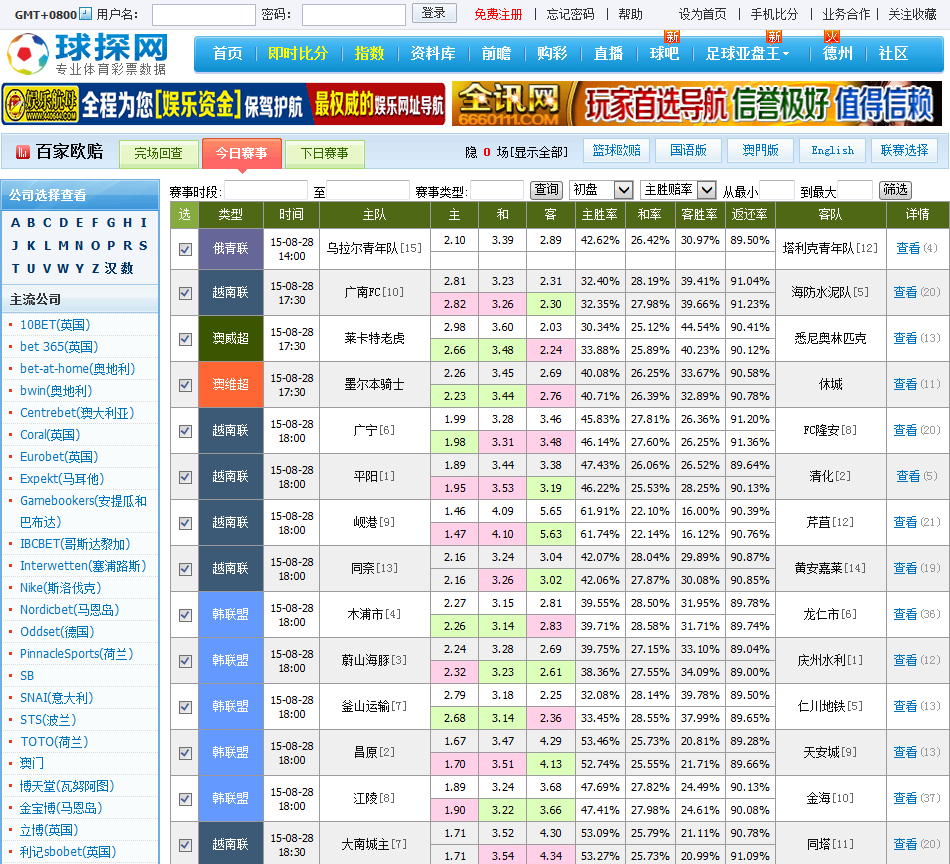Uncheck the 墨尔本骑士 match checkbox

[x=185, y=385]
